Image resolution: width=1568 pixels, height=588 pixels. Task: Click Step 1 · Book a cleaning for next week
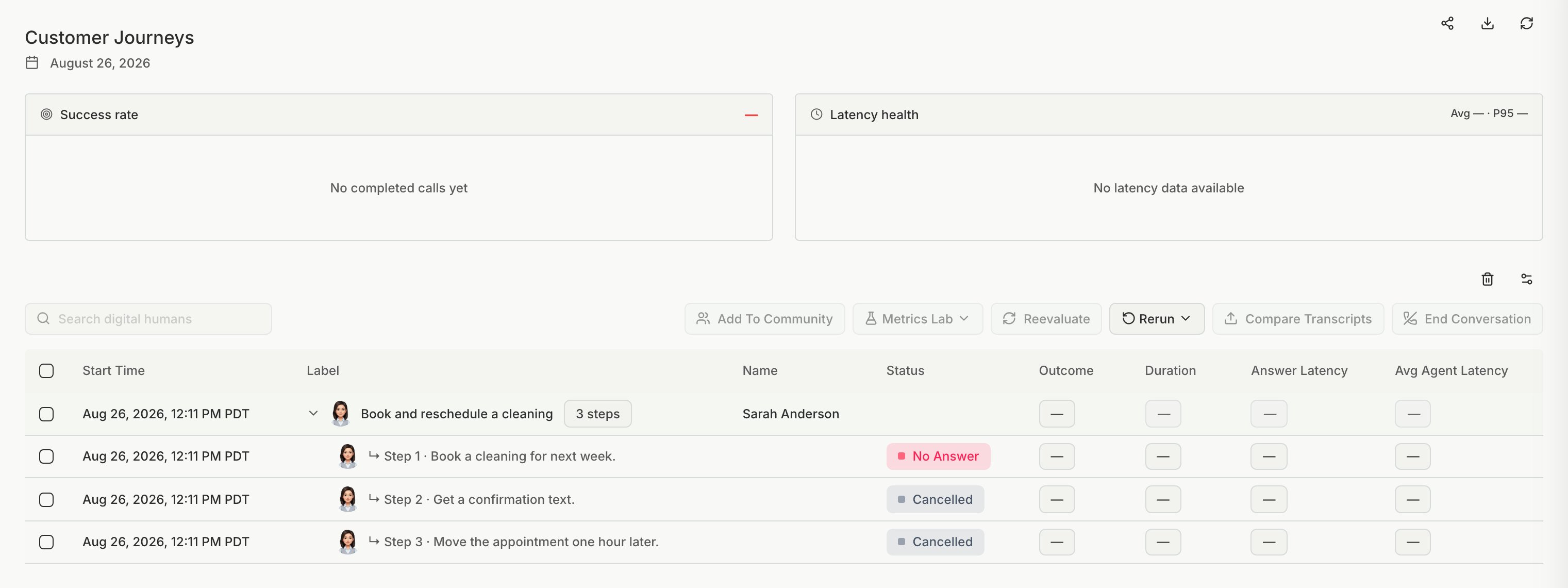point(500,456)
